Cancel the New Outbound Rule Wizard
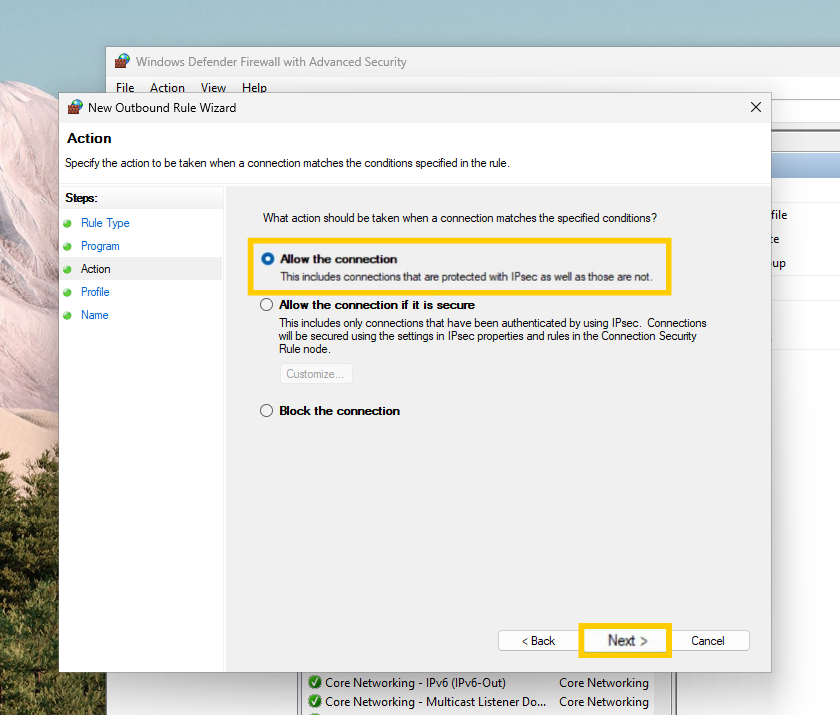840x715 pixels. click(x=708, y=641)
